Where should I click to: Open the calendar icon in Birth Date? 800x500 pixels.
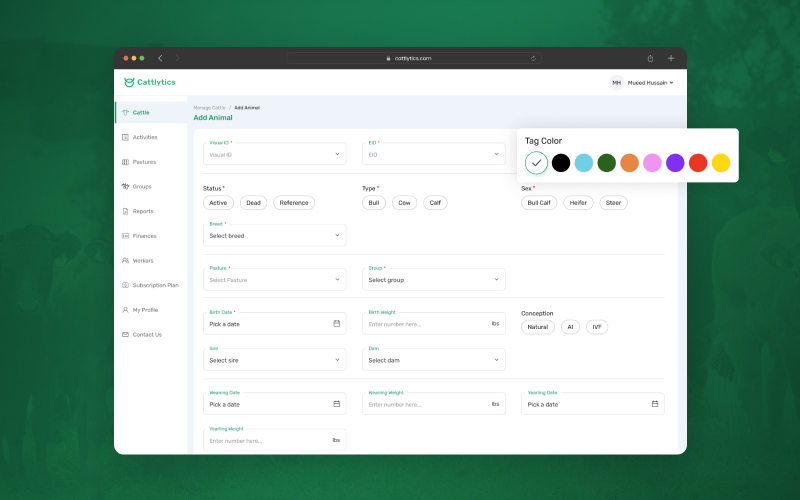[336, 323]
